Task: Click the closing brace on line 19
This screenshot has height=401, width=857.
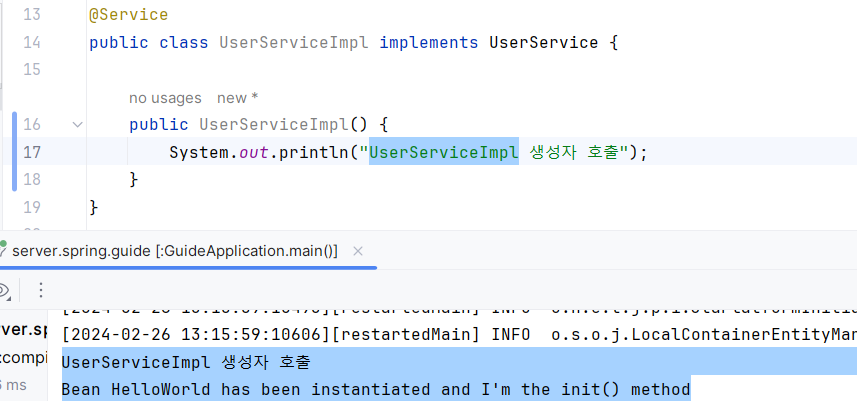Action: coord(93,207)
